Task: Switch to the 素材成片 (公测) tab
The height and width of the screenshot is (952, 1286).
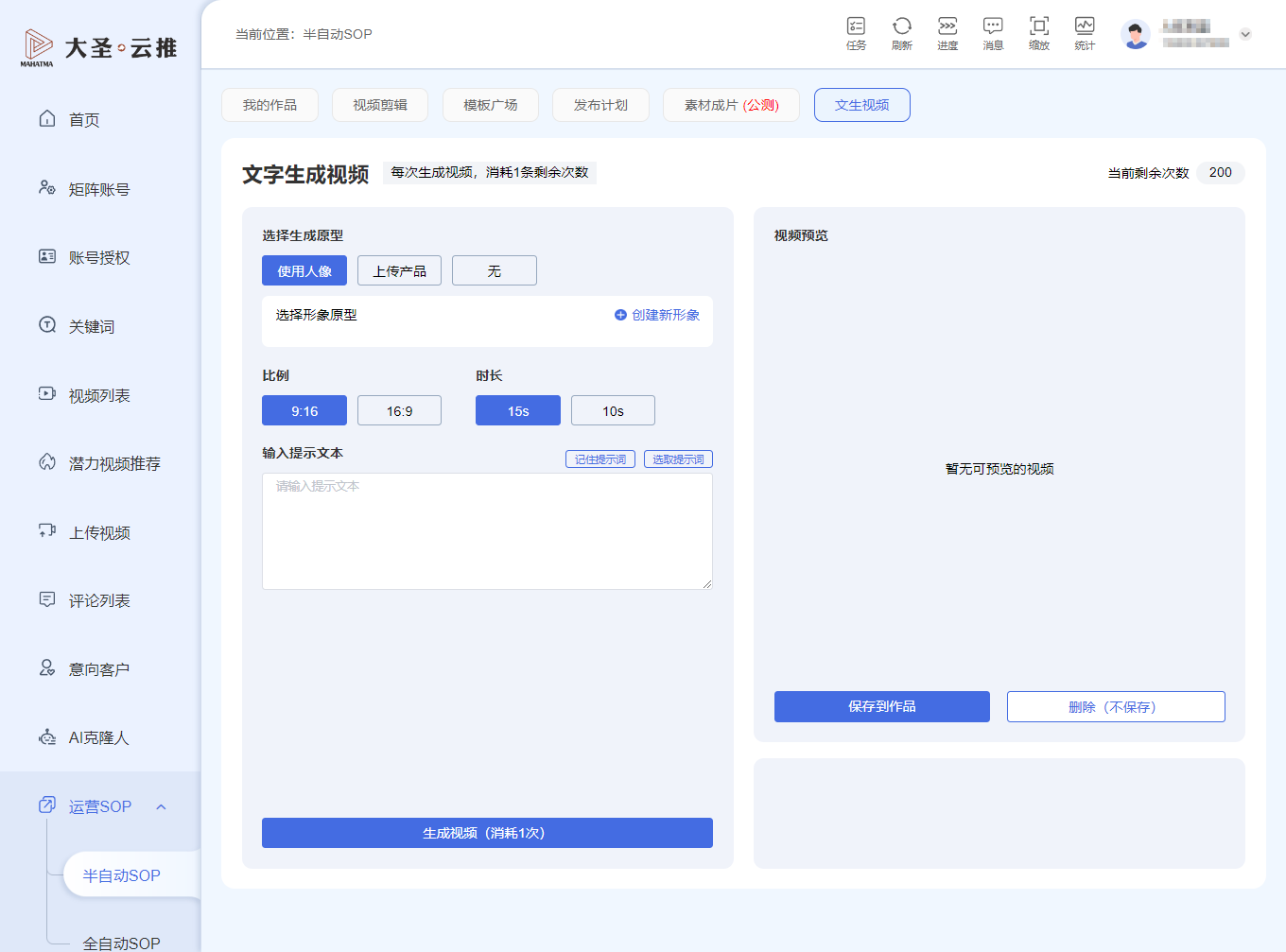Action: tap(731, 105)
